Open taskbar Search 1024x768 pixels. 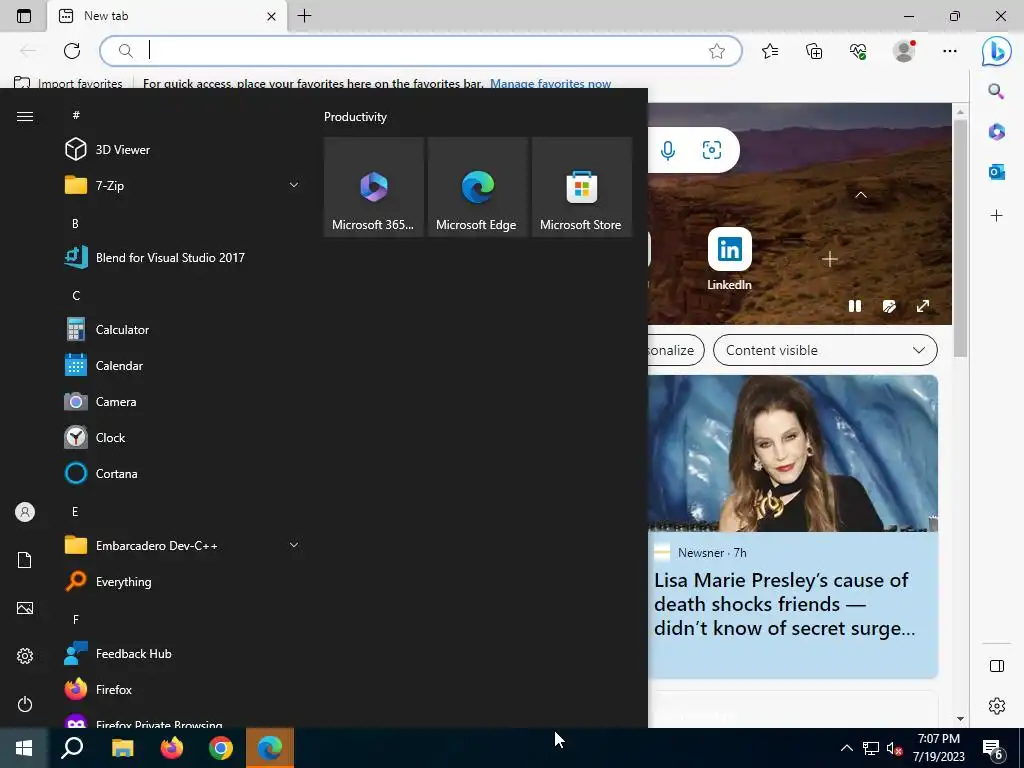click(72, 748)
